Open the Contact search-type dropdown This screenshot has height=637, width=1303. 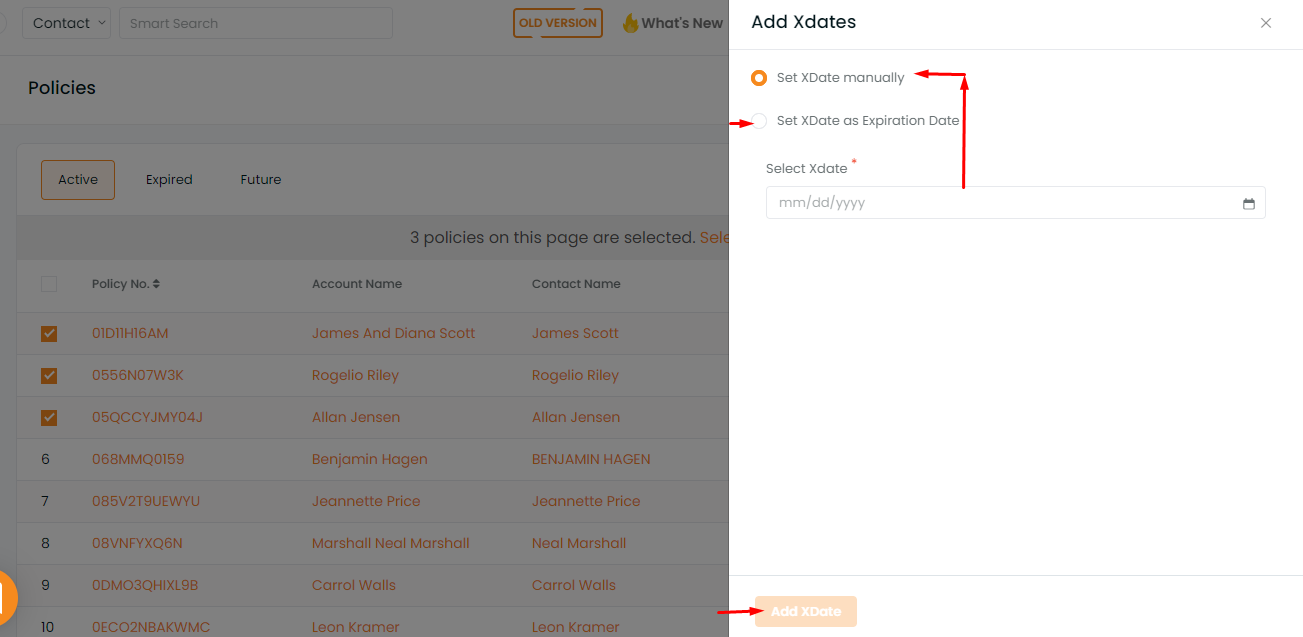66,23
